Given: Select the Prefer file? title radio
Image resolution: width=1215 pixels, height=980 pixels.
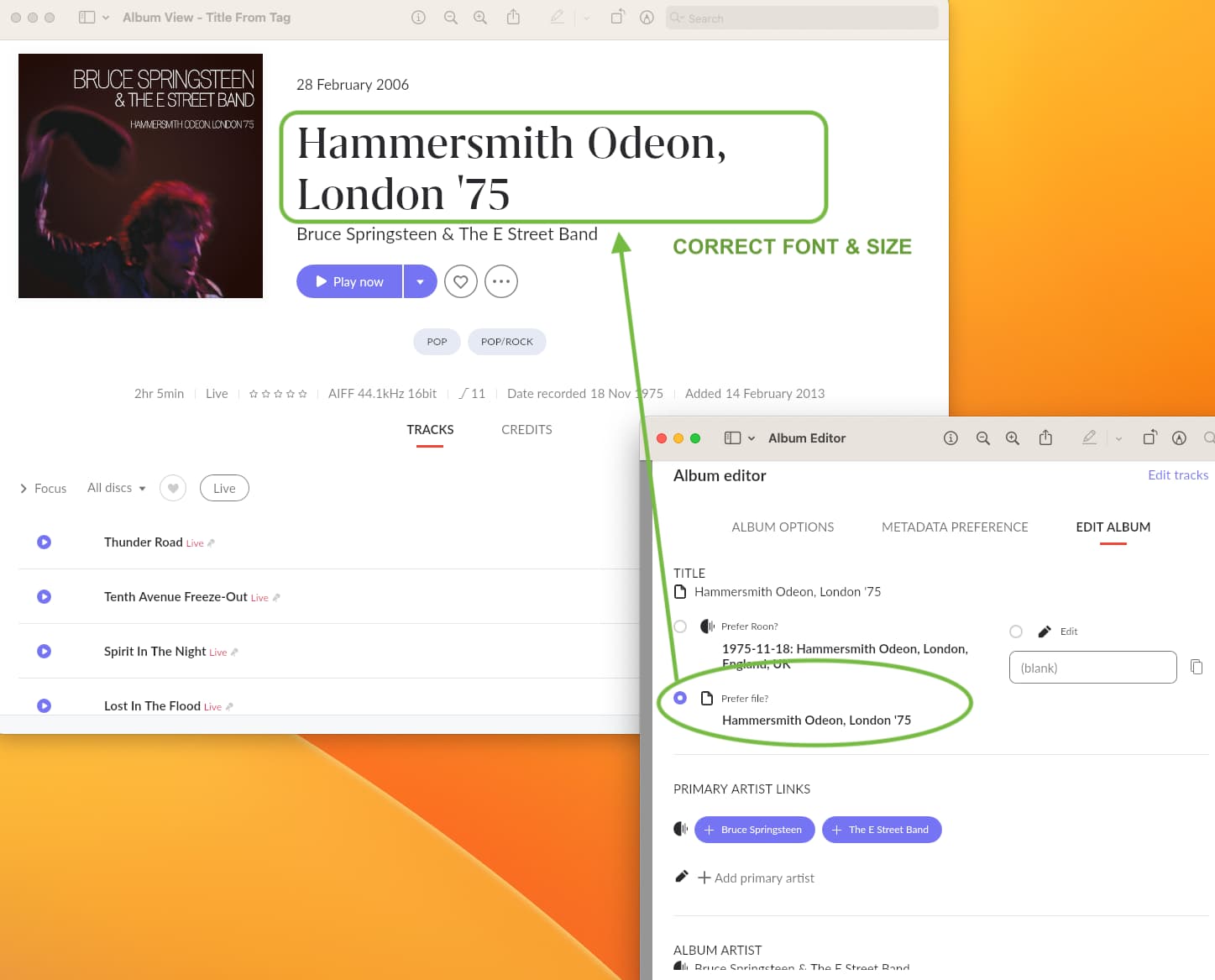Looking at the screenshot, I should tap(680, 698).
